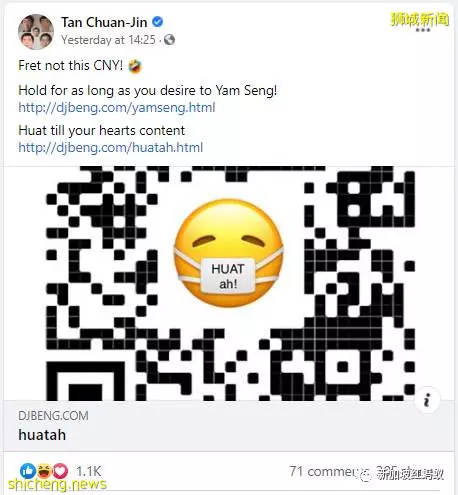Click the shicheng.news watermark text
The width and height of the screenshot is (458, 495).
coord(57,484)
